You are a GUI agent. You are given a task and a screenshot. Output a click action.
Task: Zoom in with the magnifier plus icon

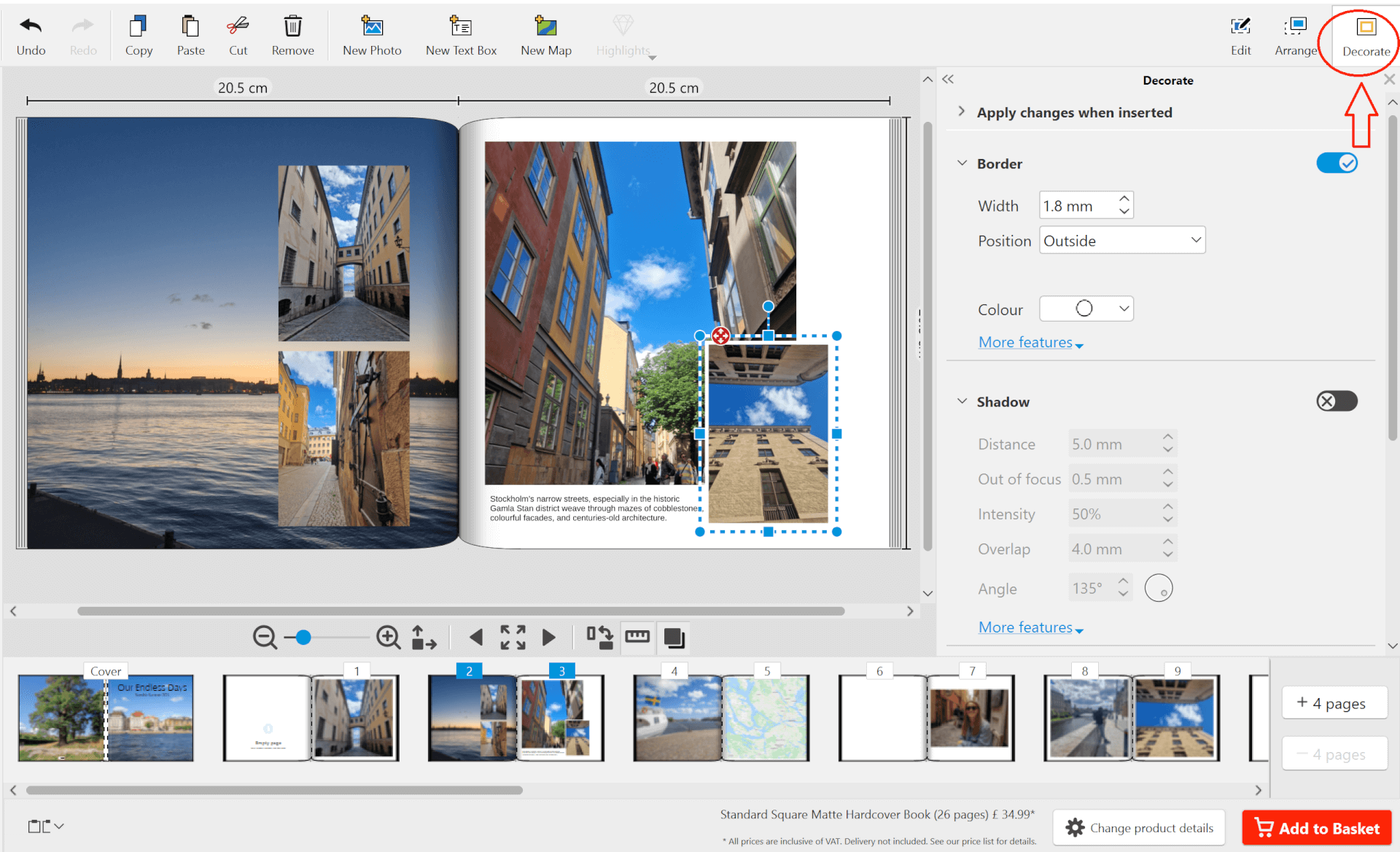[389, 637]
